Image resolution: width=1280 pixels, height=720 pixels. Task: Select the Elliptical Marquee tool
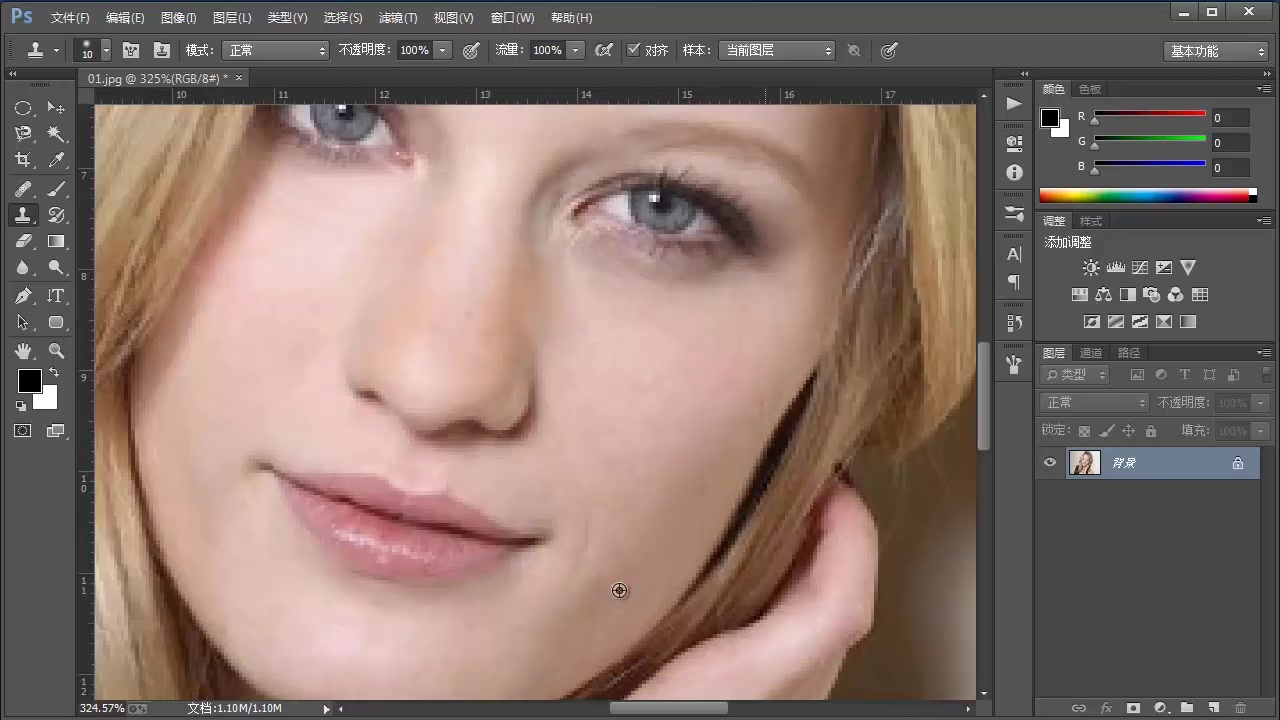pos(23,108)
